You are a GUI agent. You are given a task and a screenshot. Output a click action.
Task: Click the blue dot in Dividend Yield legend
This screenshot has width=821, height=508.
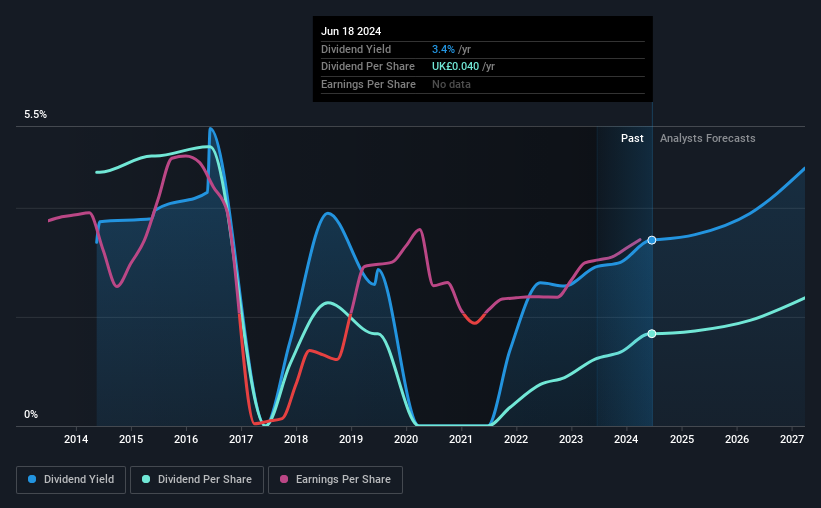(32, 479)
